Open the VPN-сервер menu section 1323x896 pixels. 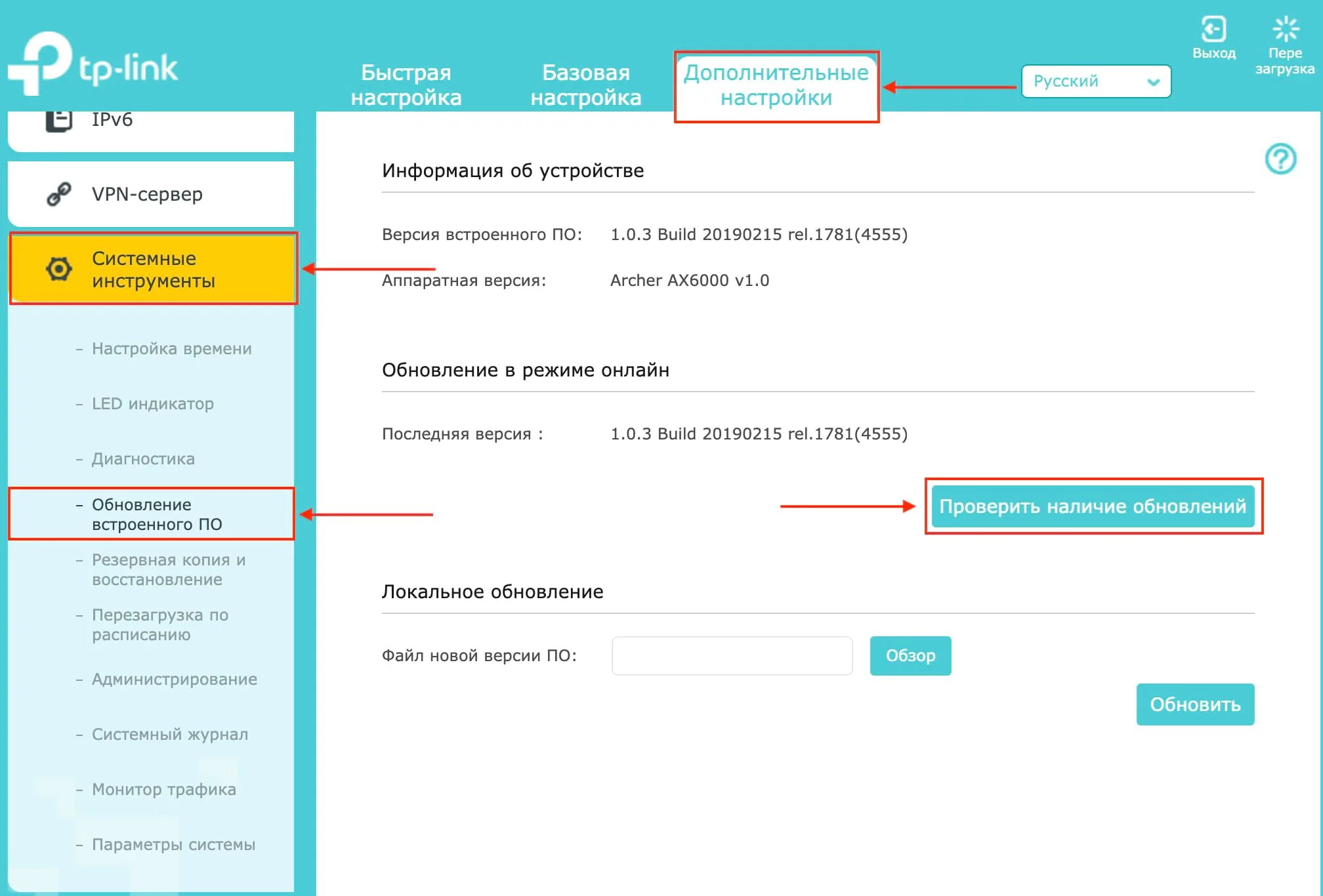[151, 194]
